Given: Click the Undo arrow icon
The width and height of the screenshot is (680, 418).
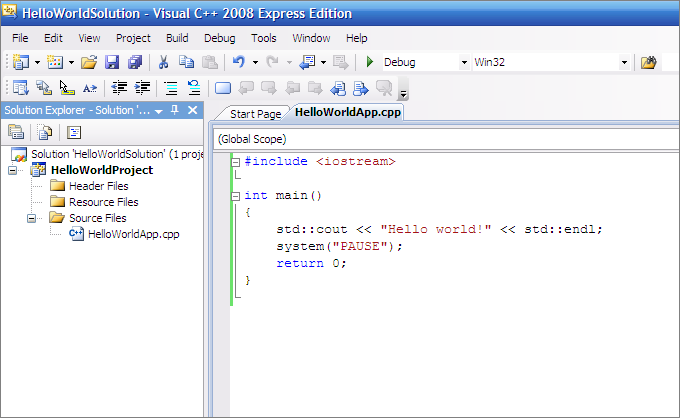Looking at the screenshot, I should (240, 62).
